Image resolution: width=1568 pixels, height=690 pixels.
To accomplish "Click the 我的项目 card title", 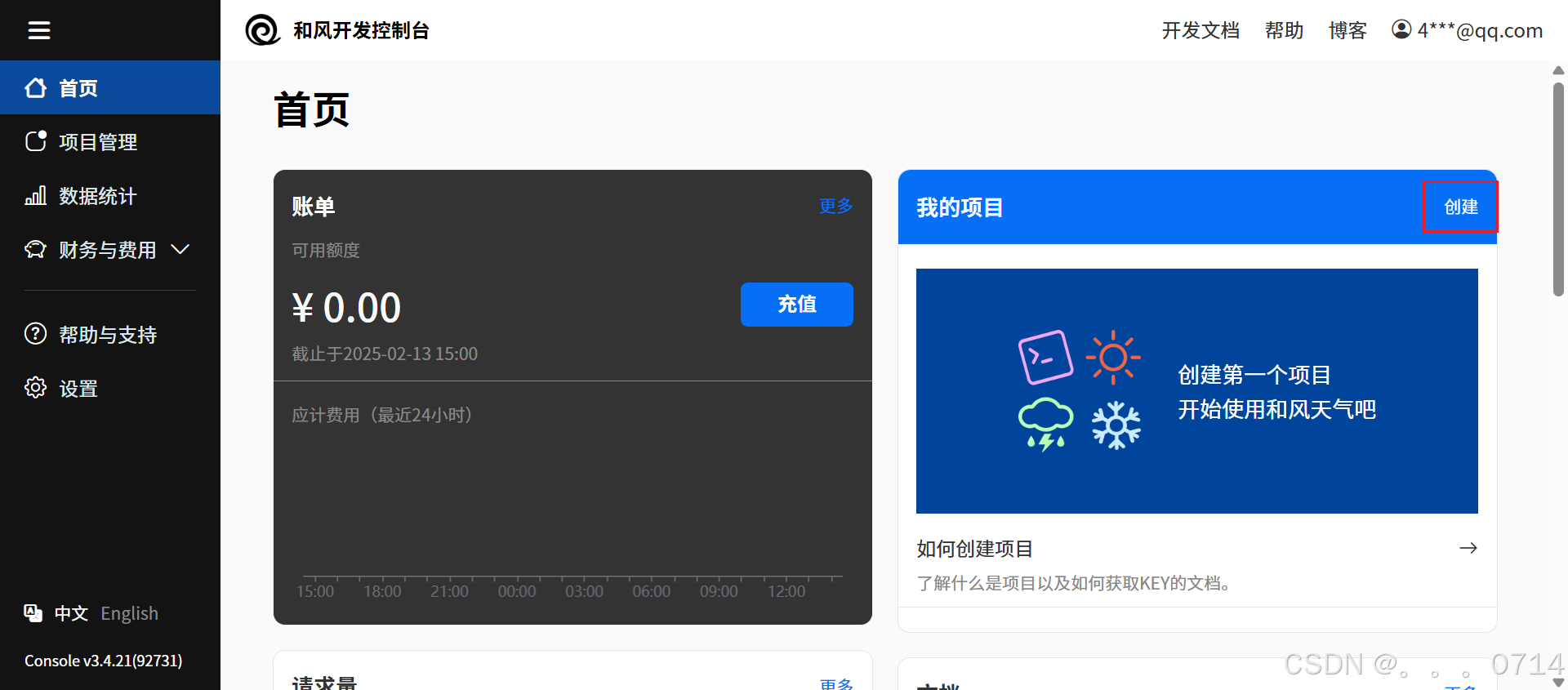I will [x=960, y=207].
